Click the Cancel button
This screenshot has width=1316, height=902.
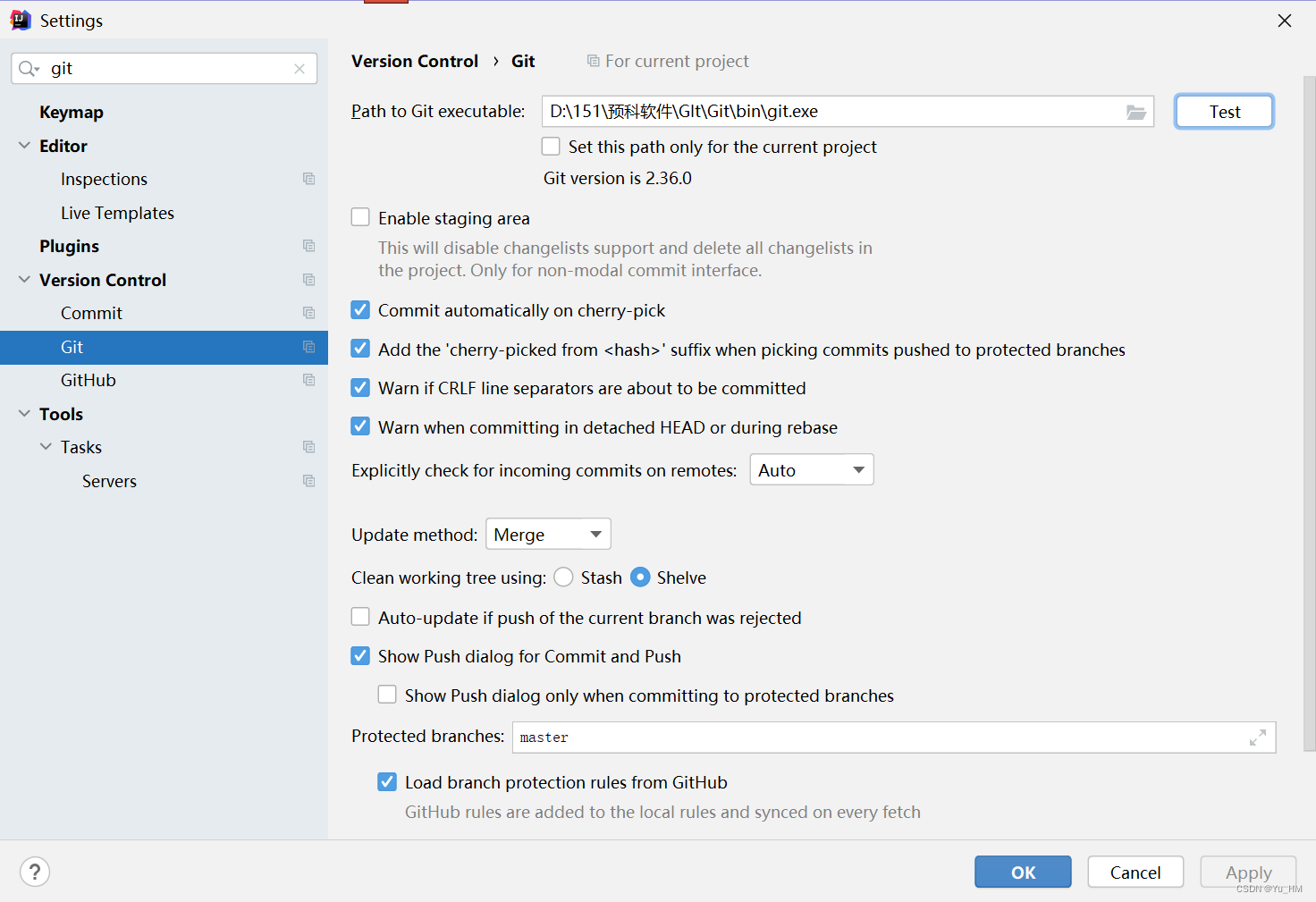[1135, 872]
